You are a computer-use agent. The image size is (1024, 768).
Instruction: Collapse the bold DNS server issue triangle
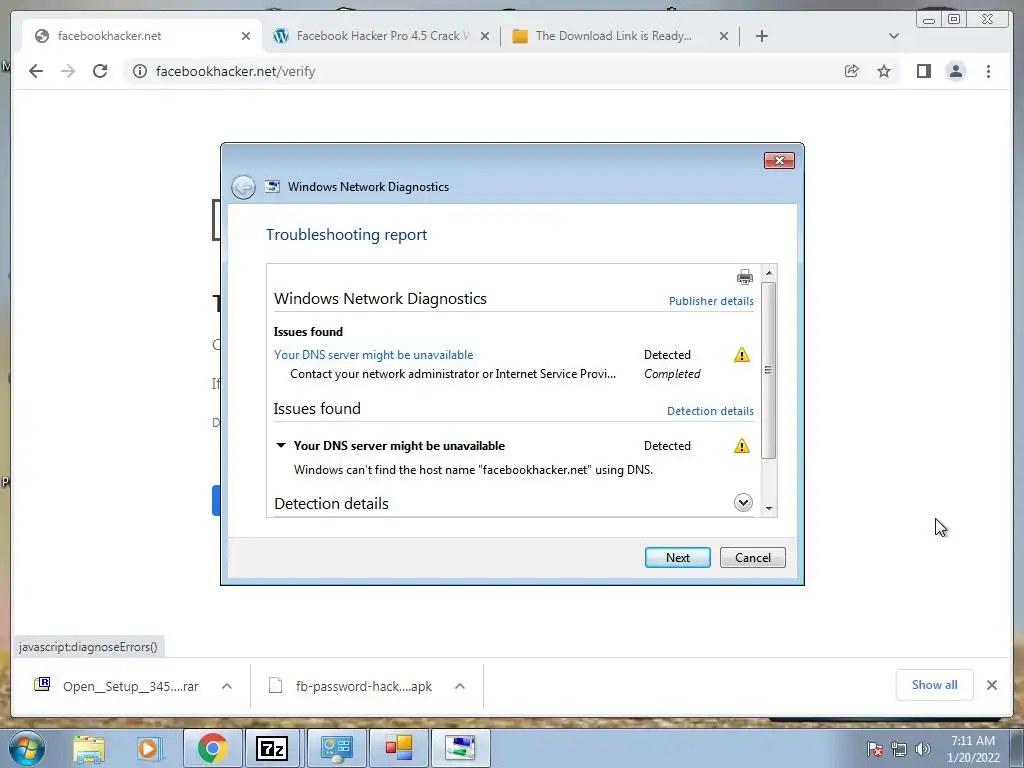click(x=281, y=445)
